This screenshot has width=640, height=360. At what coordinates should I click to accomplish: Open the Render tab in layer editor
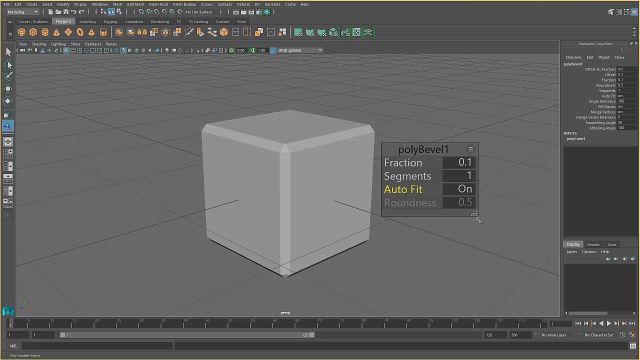[593, 244]
